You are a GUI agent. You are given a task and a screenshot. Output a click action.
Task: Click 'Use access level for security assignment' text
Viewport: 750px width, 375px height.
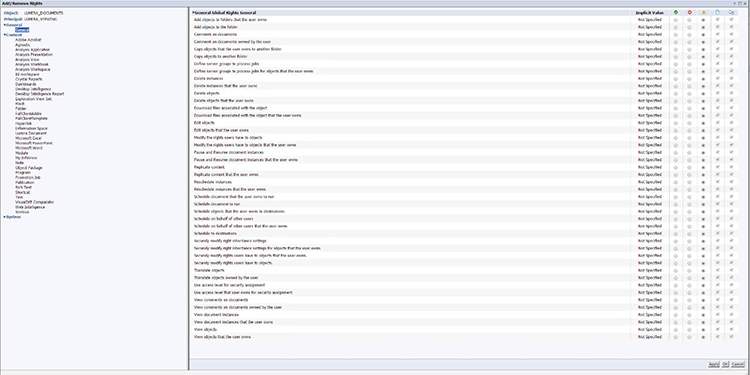(229, 285)
